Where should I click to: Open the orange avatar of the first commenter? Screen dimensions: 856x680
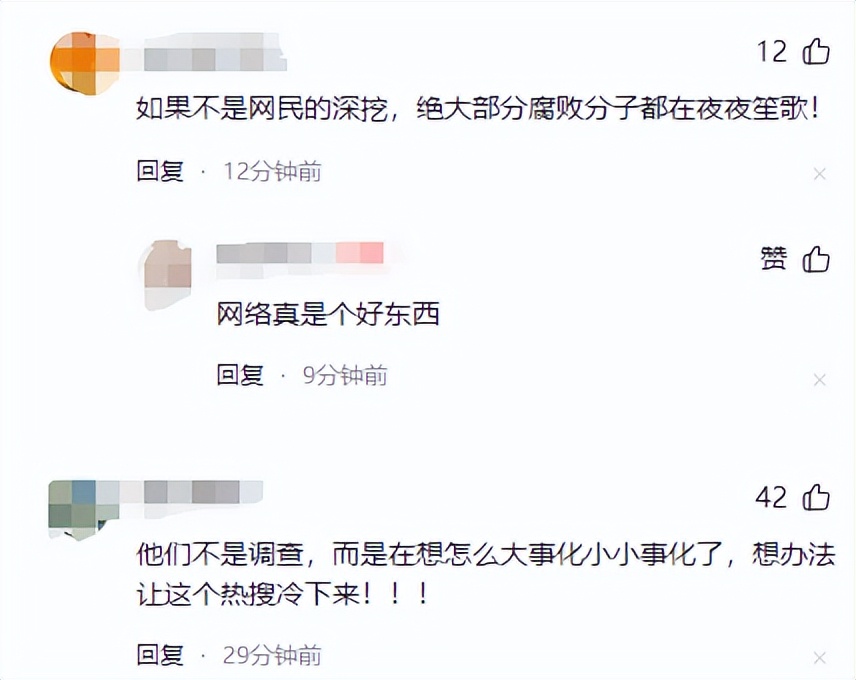tap(84, 63)
